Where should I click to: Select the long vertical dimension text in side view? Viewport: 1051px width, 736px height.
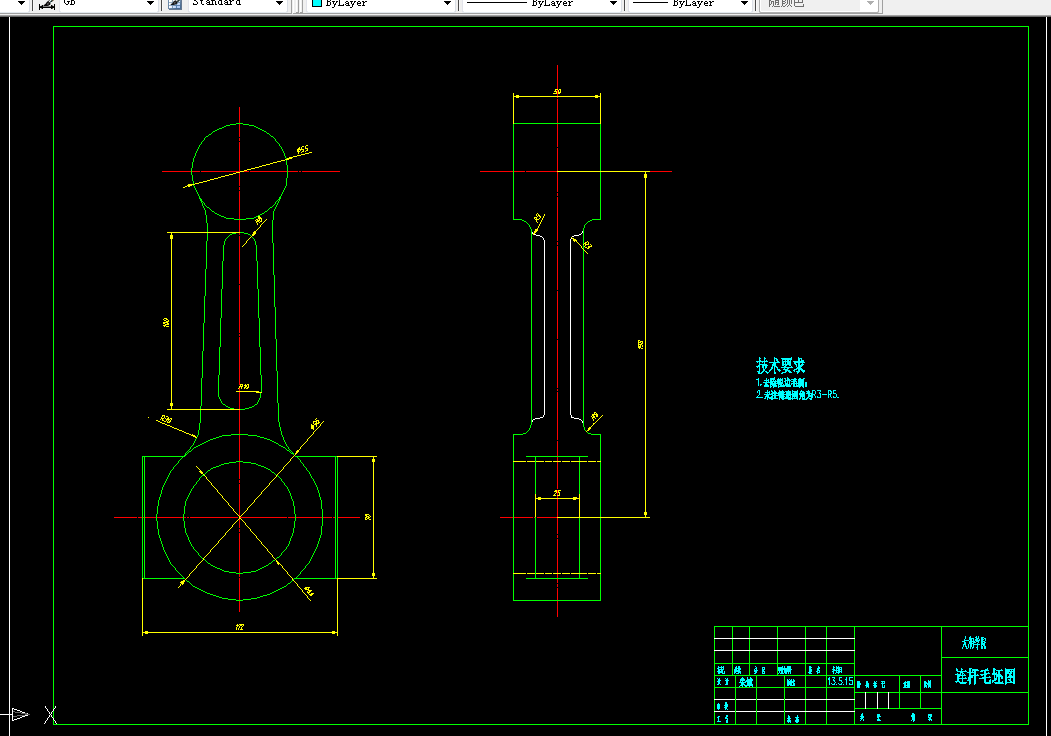coord(641,345)
